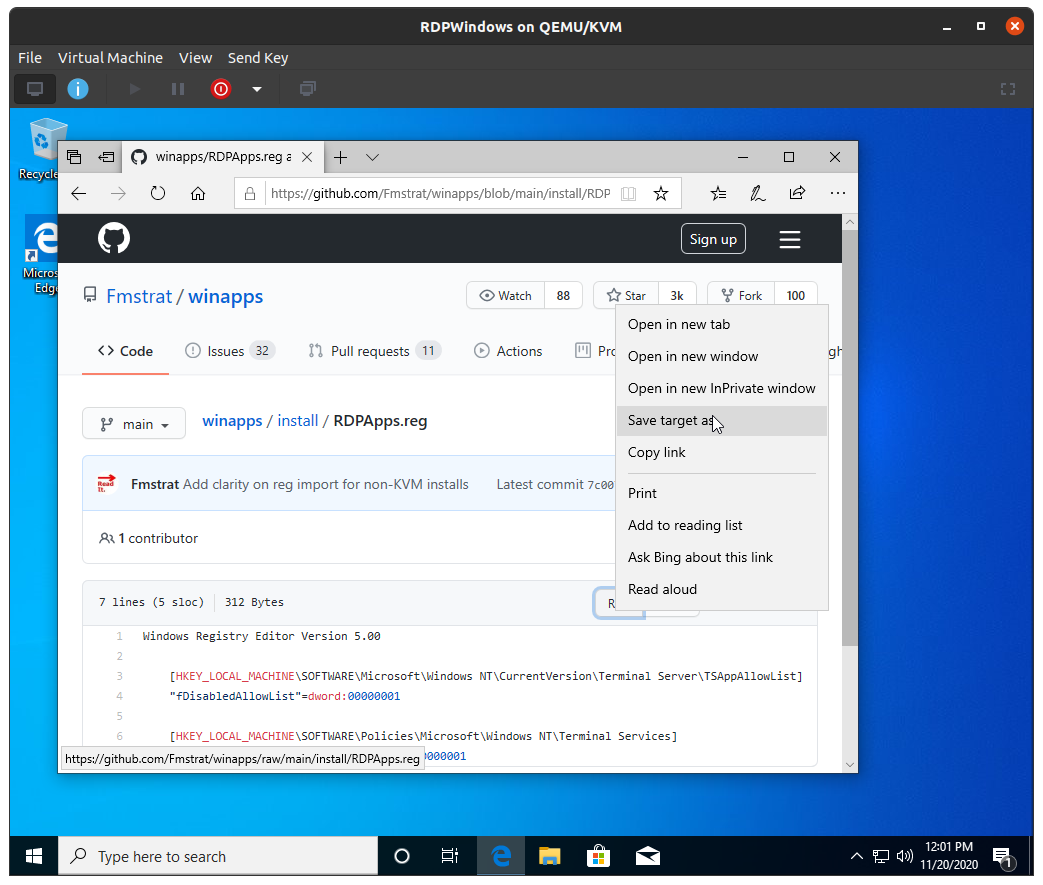Toggle reading view icon in address bar
Image resolution: width=1043 pixels, height=885 pixels.
tap(628, 193)
